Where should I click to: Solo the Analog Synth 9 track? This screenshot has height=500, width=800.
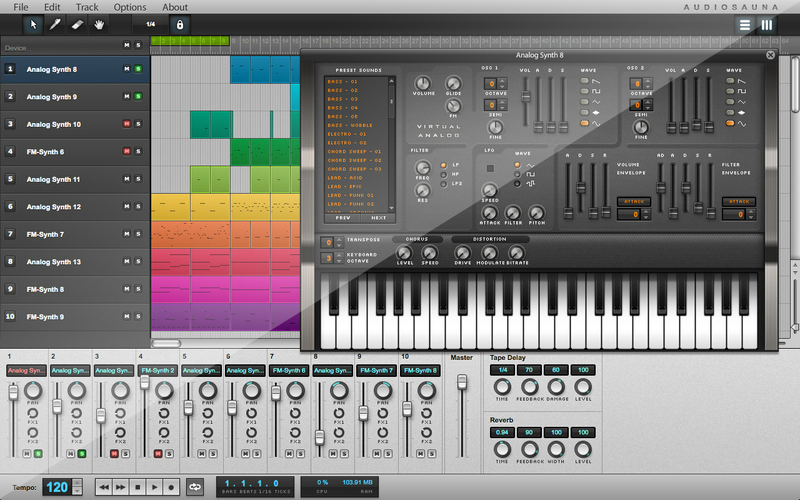click(x=139, y=97)
